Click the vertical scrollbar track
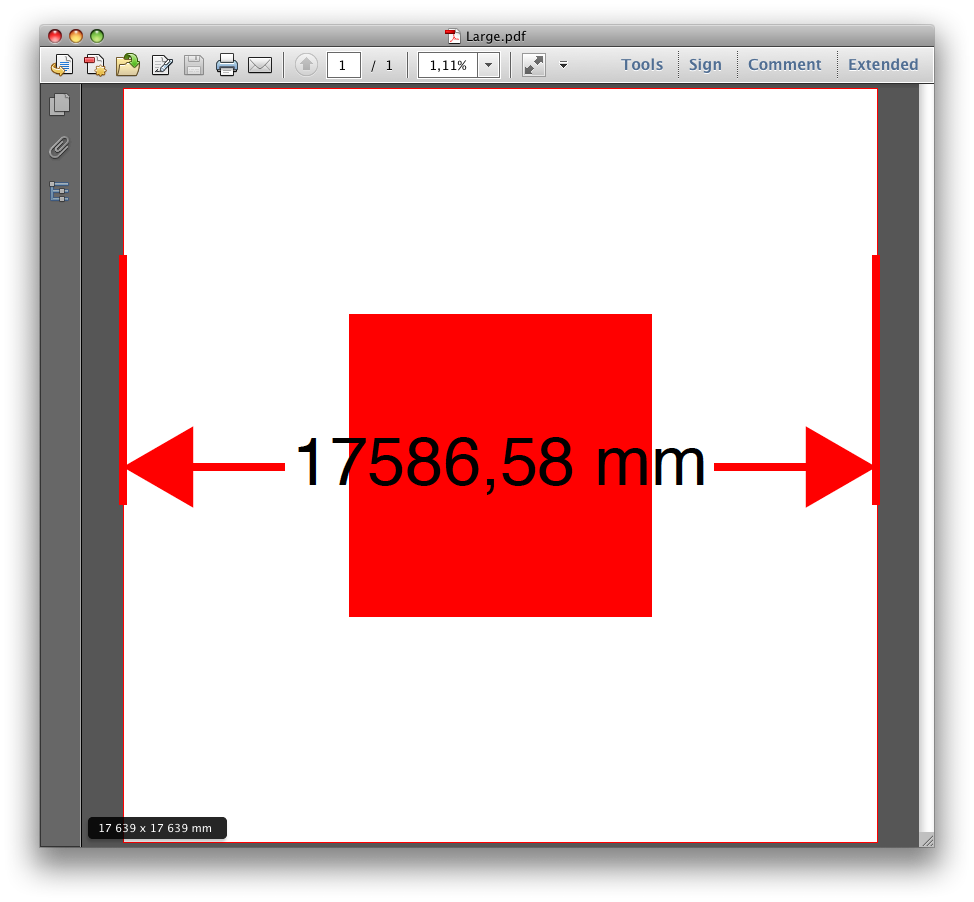974x902 pixels. point(926,458)
